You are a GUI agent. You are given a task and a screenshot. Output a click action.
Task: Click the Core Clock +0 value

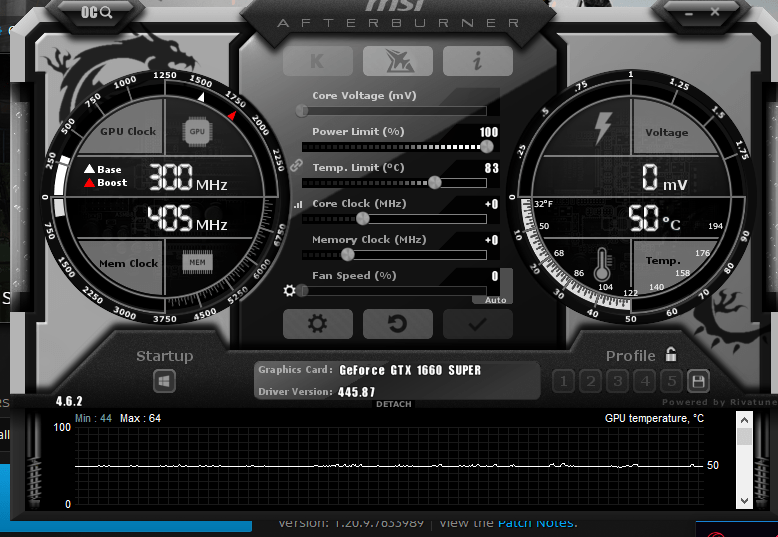pos(491,204)
